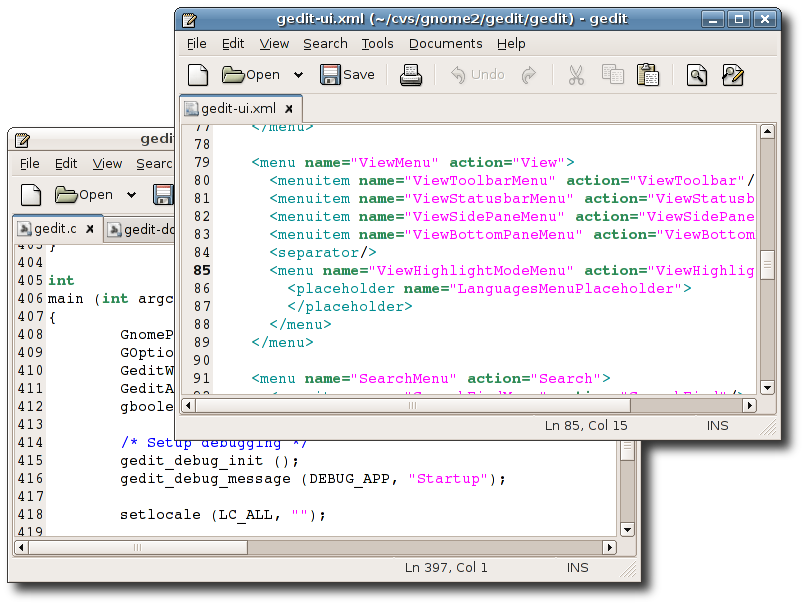Screen dimensions: 805x606
Task: Click Open in the front gedit window
Action: point(251,75)
